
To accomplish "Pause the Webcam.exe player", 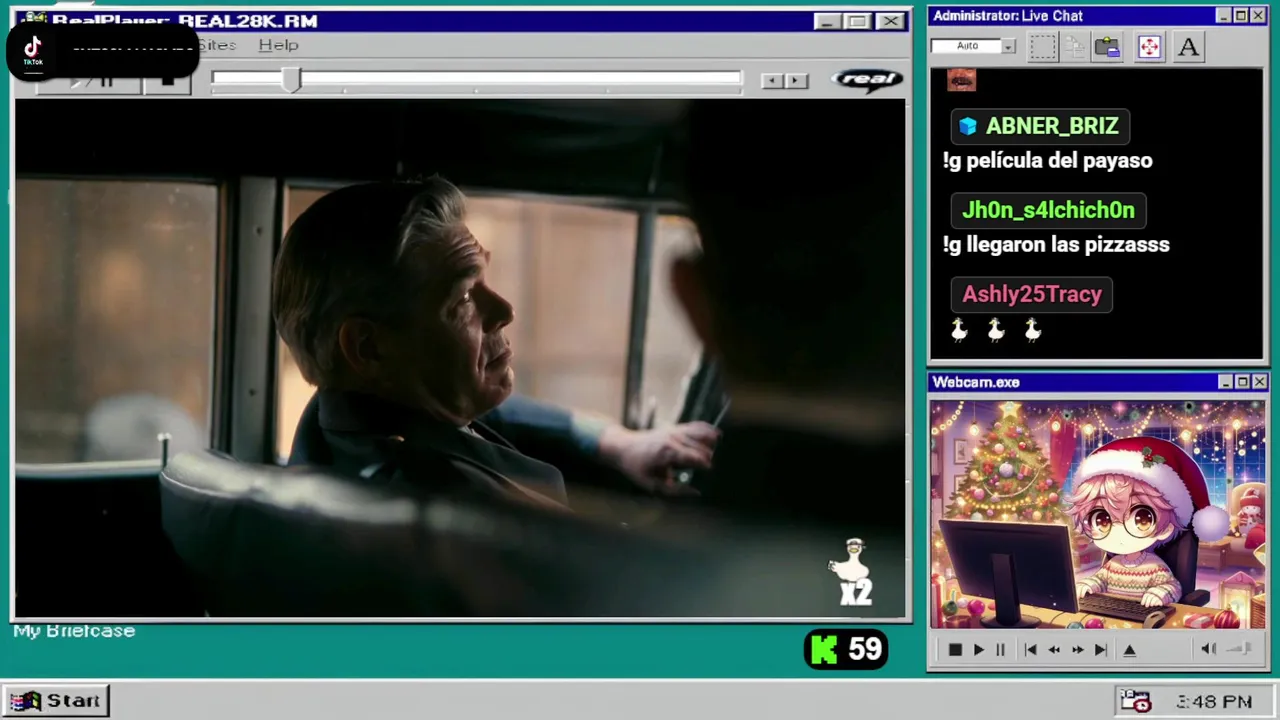I will (x=1000, y=650).
